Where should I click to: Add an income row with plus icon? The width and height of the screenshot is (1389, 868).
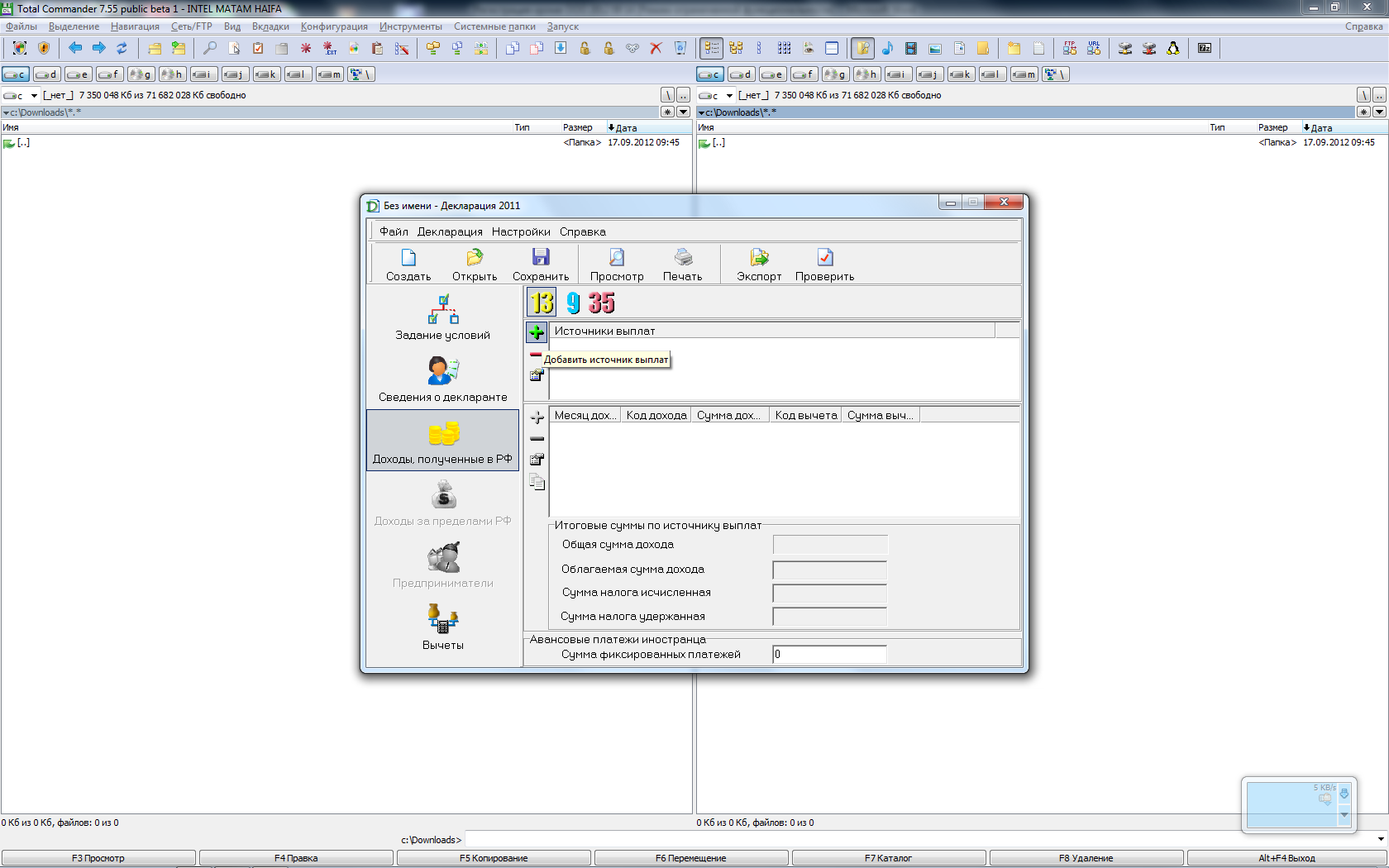[x=537, y=417]
